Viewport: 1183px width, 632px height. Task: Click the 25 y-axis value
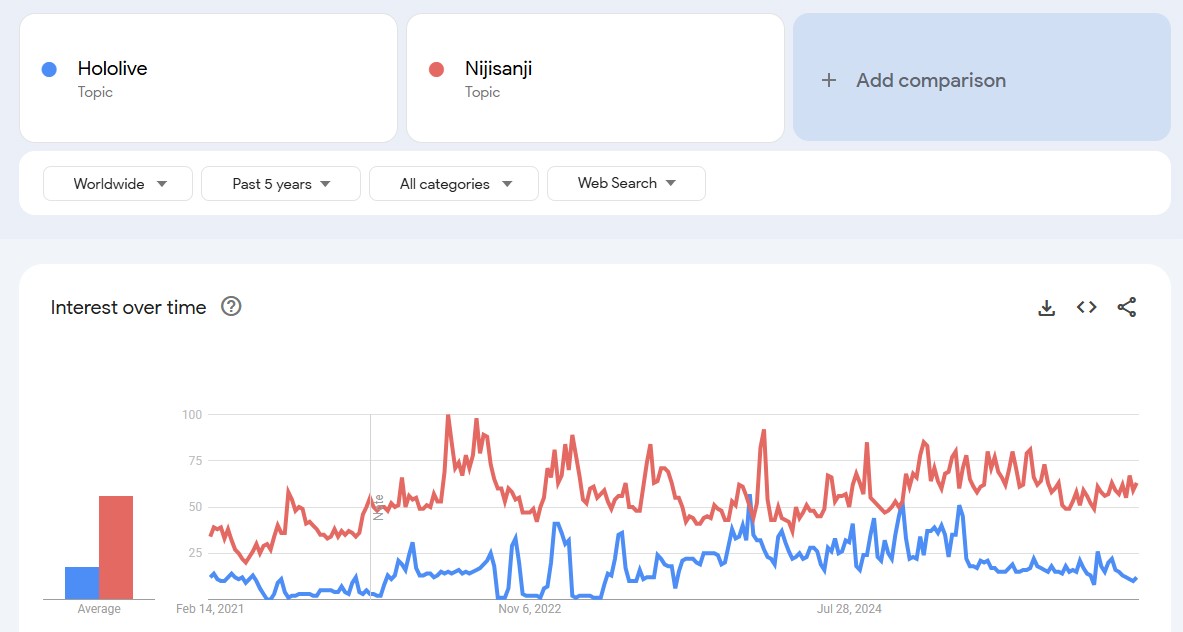[x=195, y=553]
